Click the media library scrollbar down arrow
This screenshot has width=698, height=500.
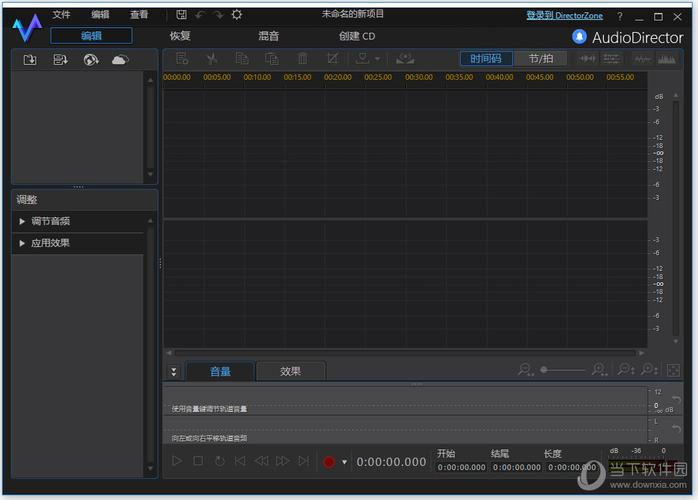point(150,174)
